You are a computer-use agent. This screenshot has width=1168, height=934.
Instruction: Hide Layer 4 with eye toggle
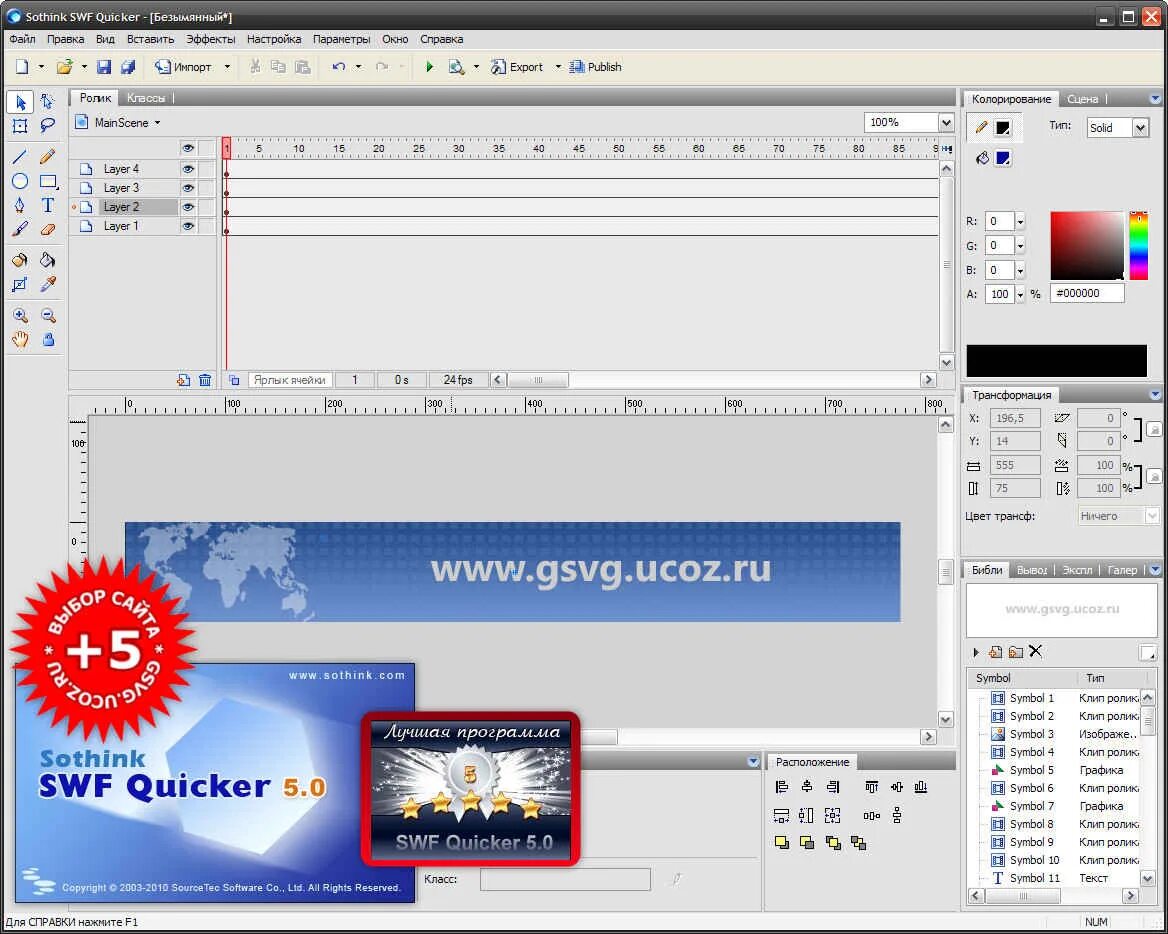tap(188, 169)
